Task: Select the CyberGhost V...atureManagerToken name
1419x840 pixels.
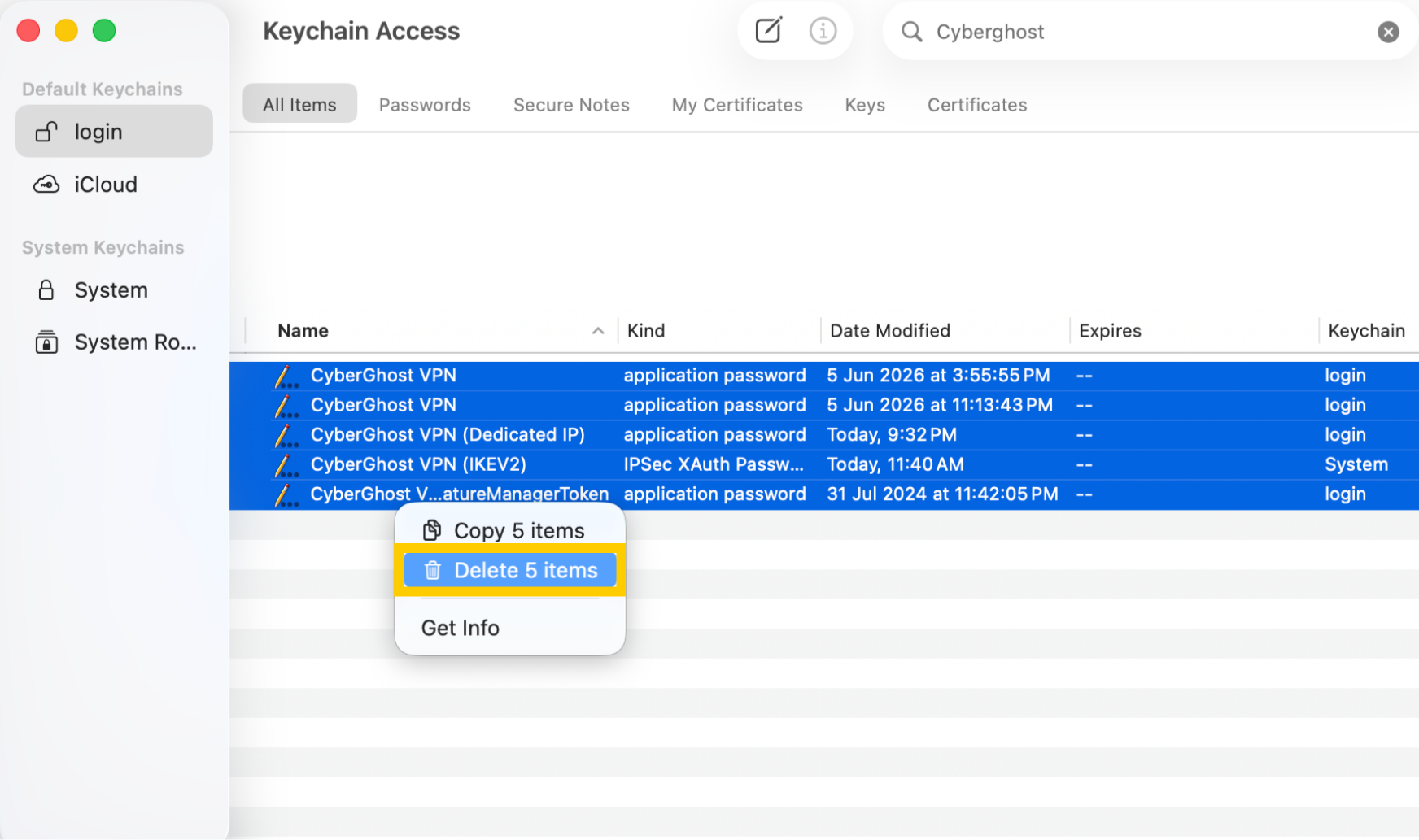Action: point(460,494)
